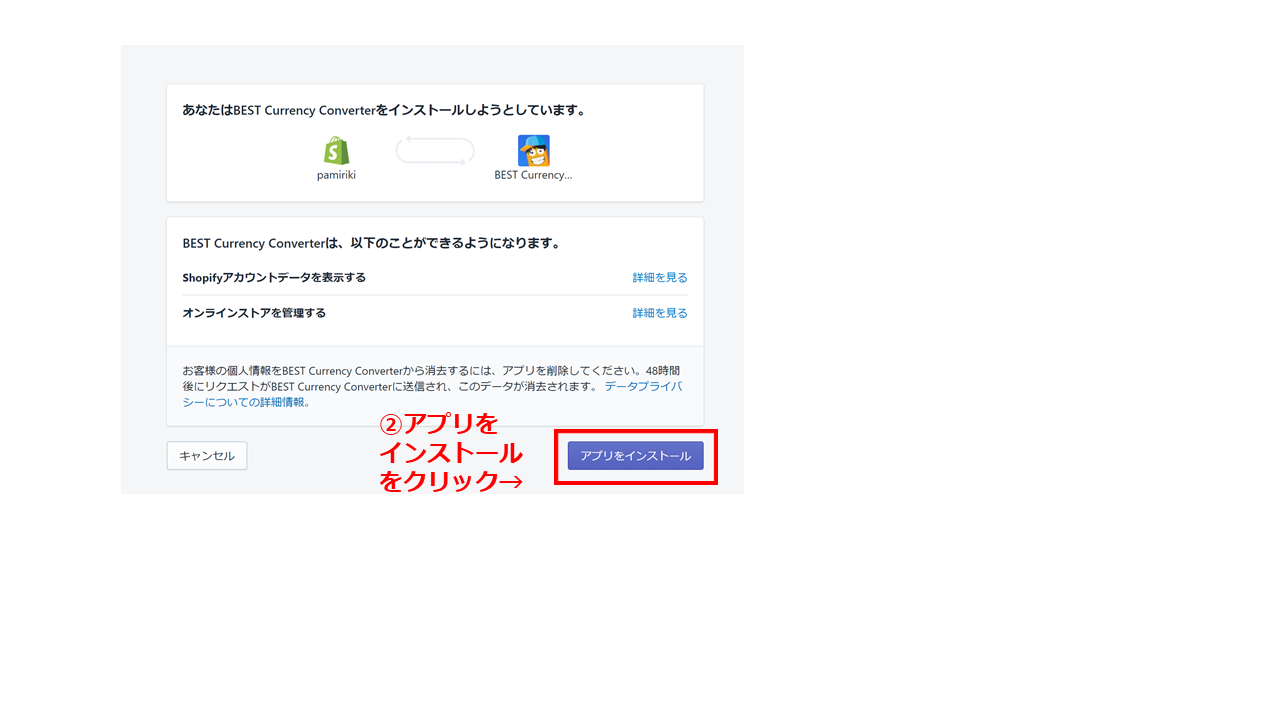This screenshot has width=1280, height=720.
Task: Click the green Shopify bag logo
Action: [336, 151]
